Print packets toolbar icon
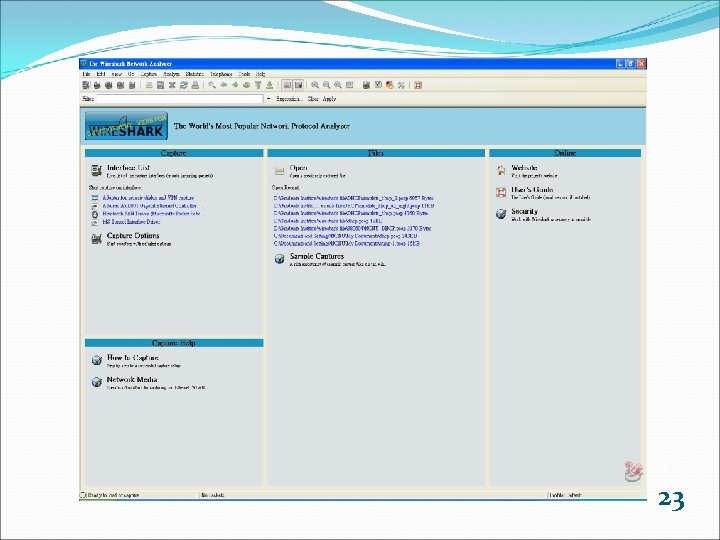Viewport: 720px width, 540px height. pos(195,85)
